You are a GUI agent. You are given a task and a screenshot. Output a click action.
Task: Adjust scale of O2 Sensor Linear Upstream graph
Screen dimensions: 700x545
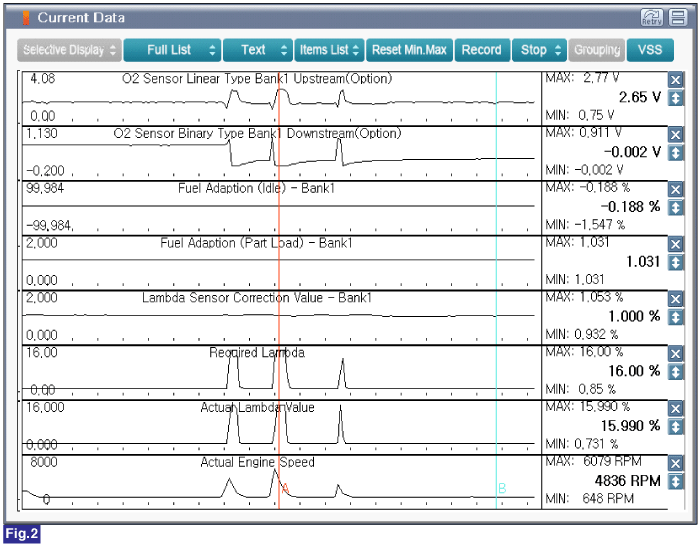[x=675, y=98]
